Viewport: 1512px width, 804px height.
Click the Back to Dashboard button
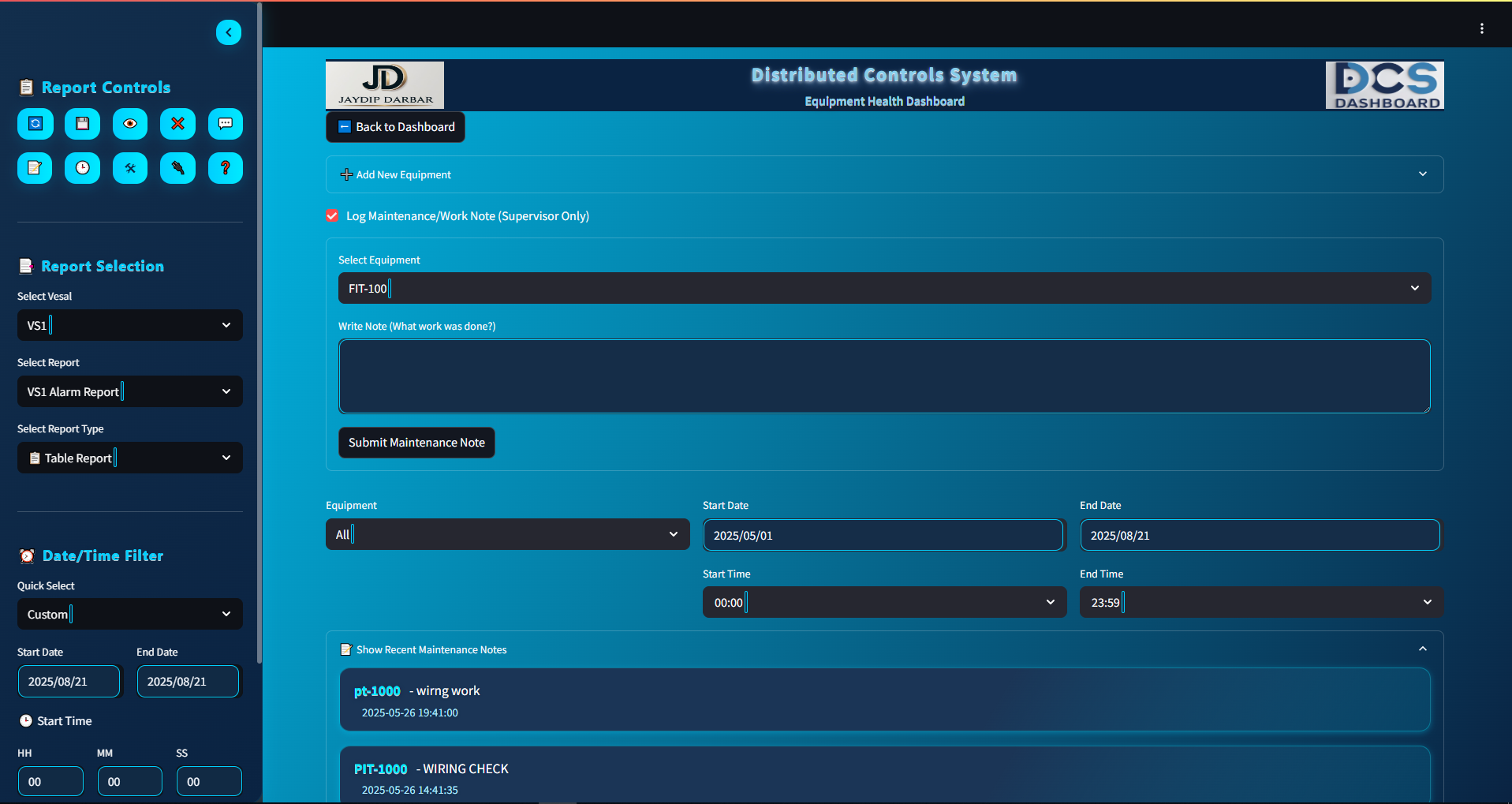pos(396,127)
